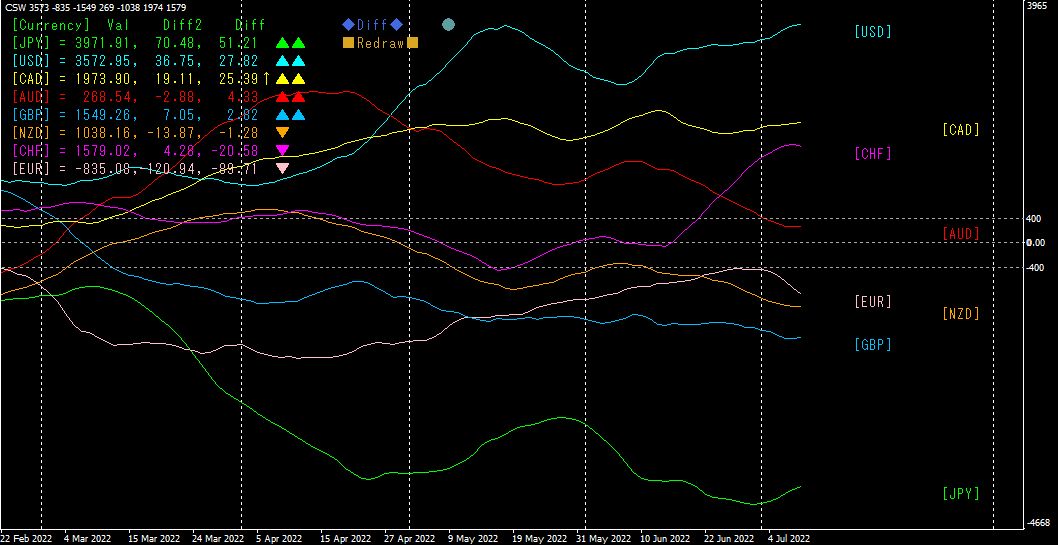Click the JPY Diff2 value 70.48
The image size is (1058, 545).
pyautogui.click(x=177, y=43)
